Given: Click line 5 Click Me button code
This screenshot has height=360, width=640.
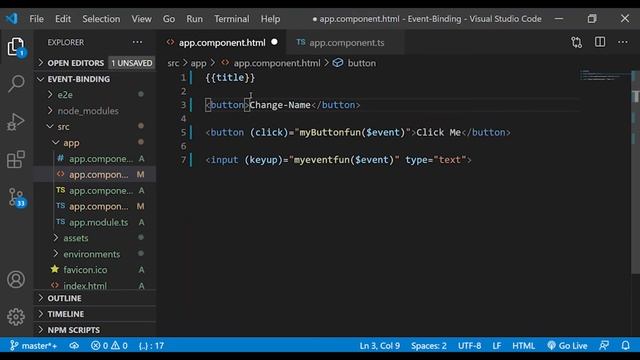Looking at the screenshot, I should pyautogui.click(x=358, y=132).
